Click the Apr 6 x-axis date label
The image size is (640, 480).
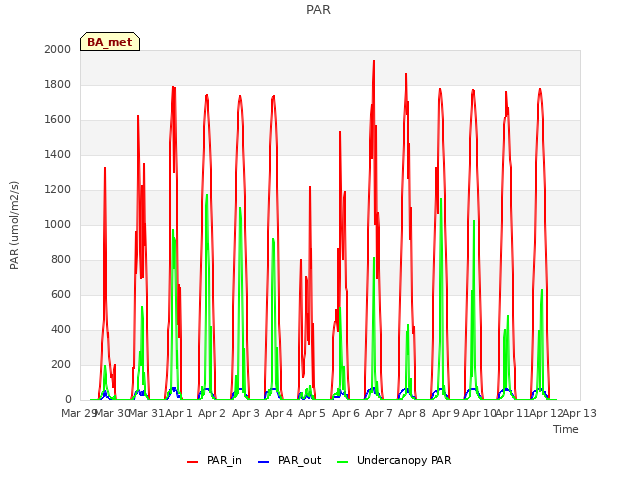click(x=346, y=413)
